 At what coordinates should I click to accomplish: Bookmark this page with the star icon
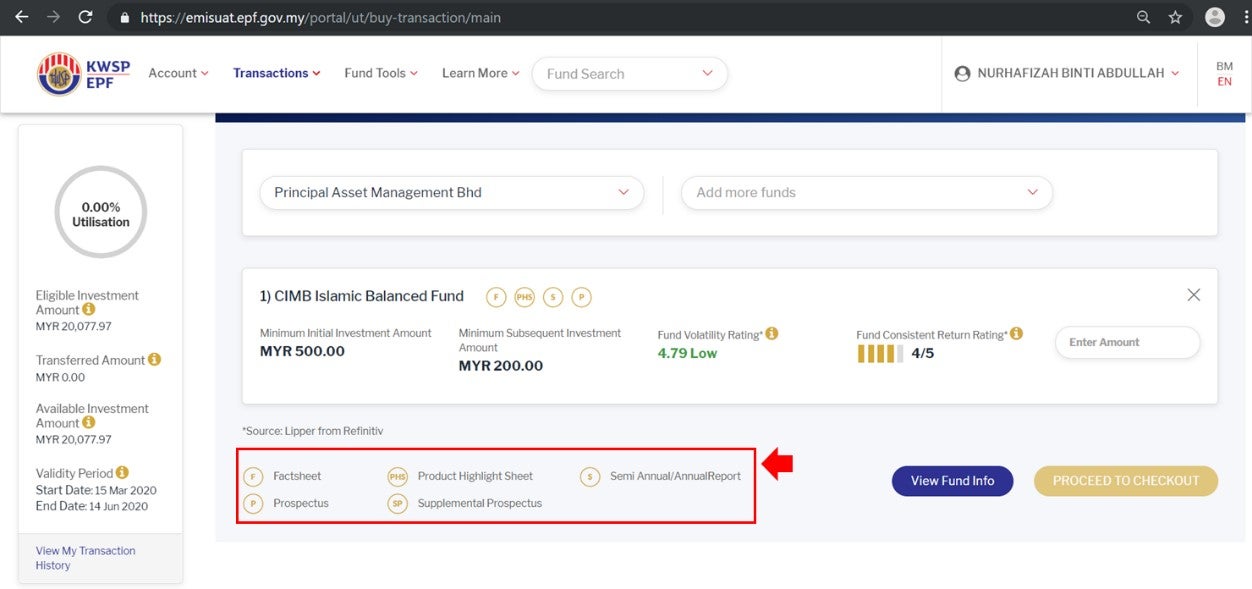(x=1175, y=17)
